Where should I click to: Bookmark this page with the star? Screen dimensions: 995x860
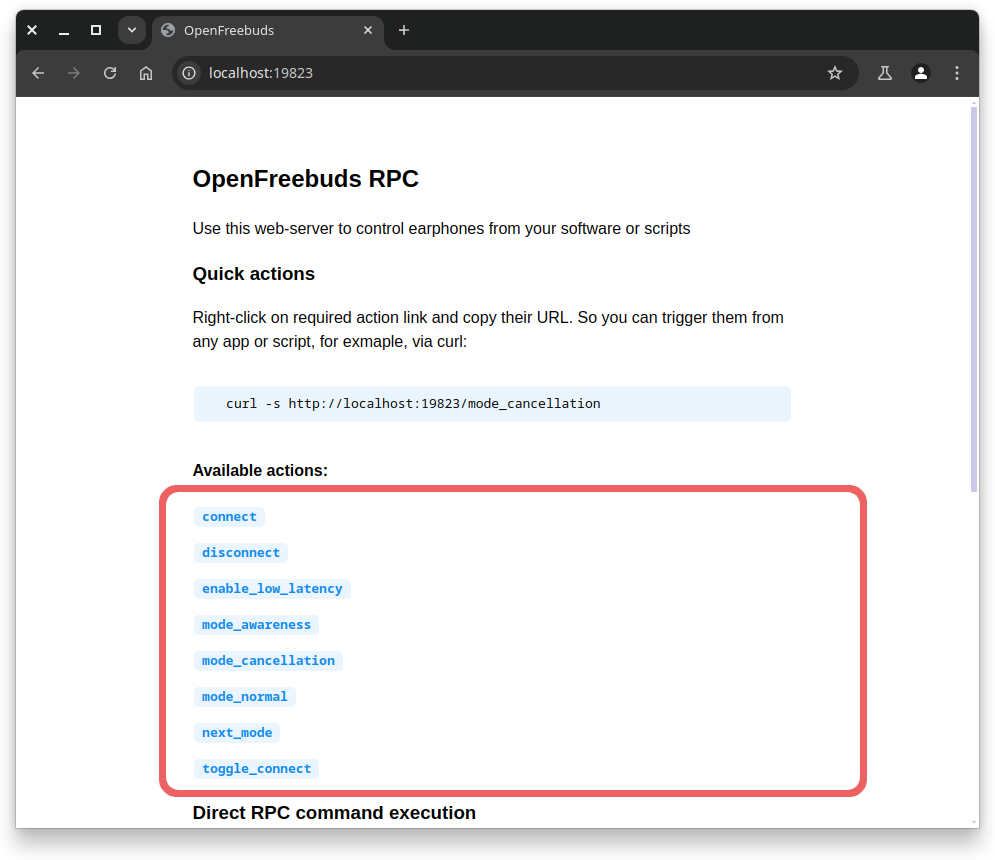tap(835, 72)
